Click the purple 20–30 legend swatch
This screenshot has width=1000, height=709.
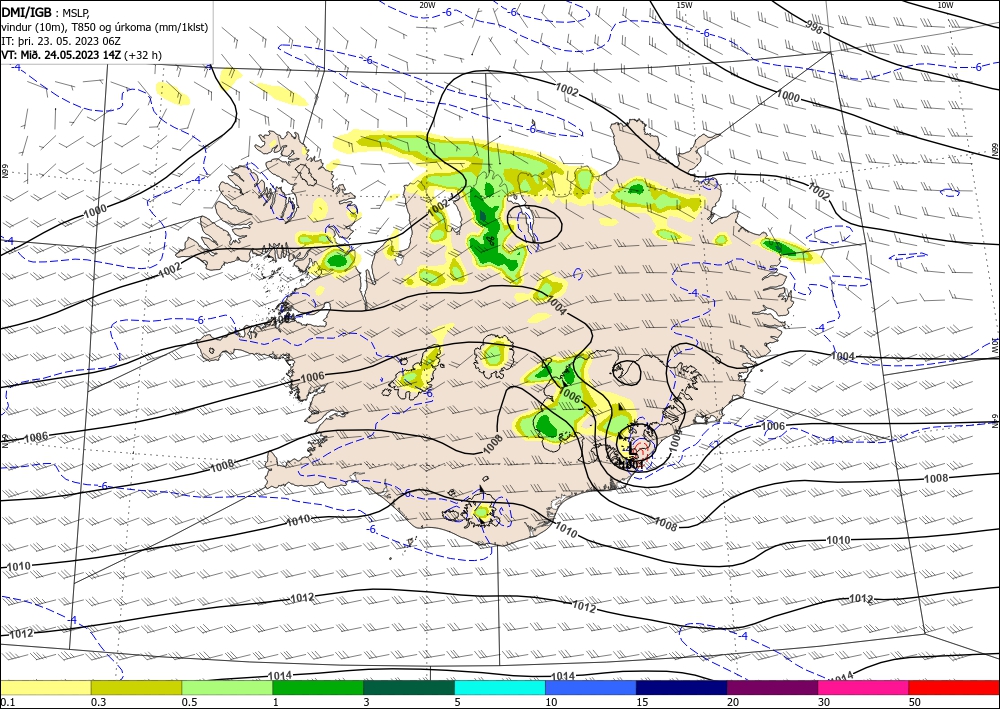point(772,687)
